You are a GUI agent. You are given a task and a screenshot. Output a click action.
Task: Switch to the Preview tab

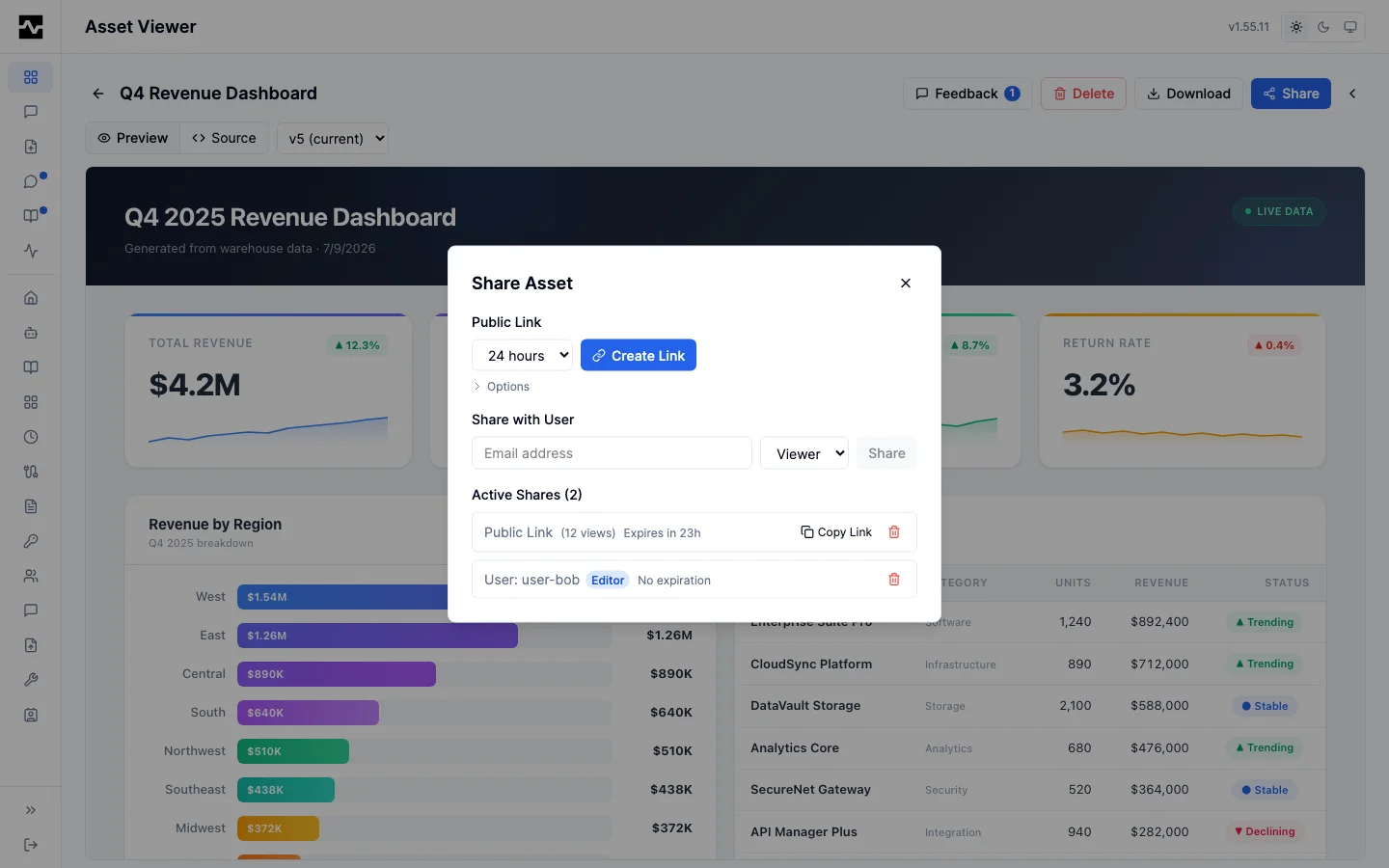click(133, 138)
